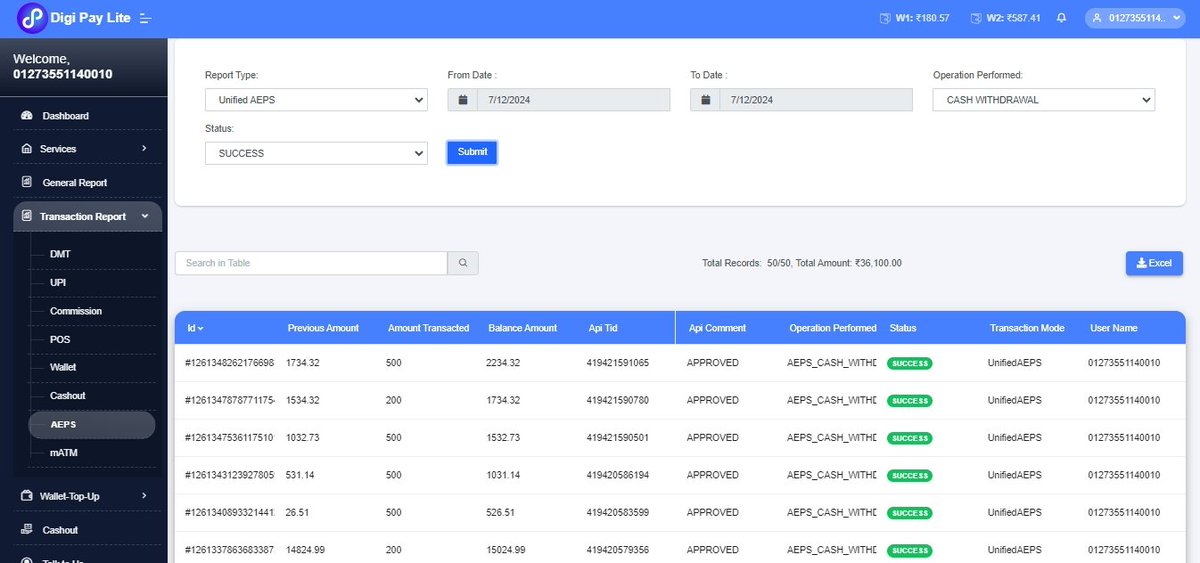
Task: Click Previous Amount column header
Action: [x=323, y=328]
